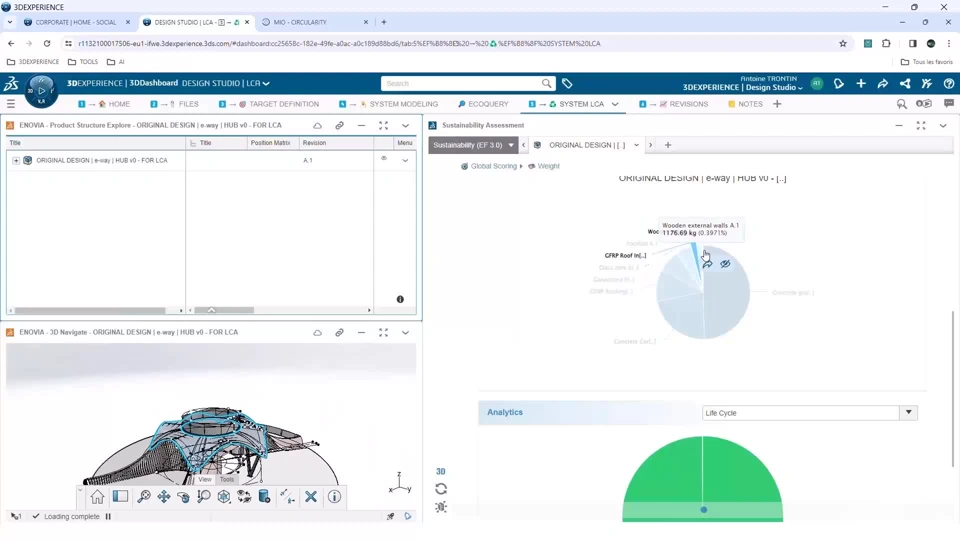Pause loading in 3D Navigate status bar
This screenshot has width=960, height=540.
[108, 517]
